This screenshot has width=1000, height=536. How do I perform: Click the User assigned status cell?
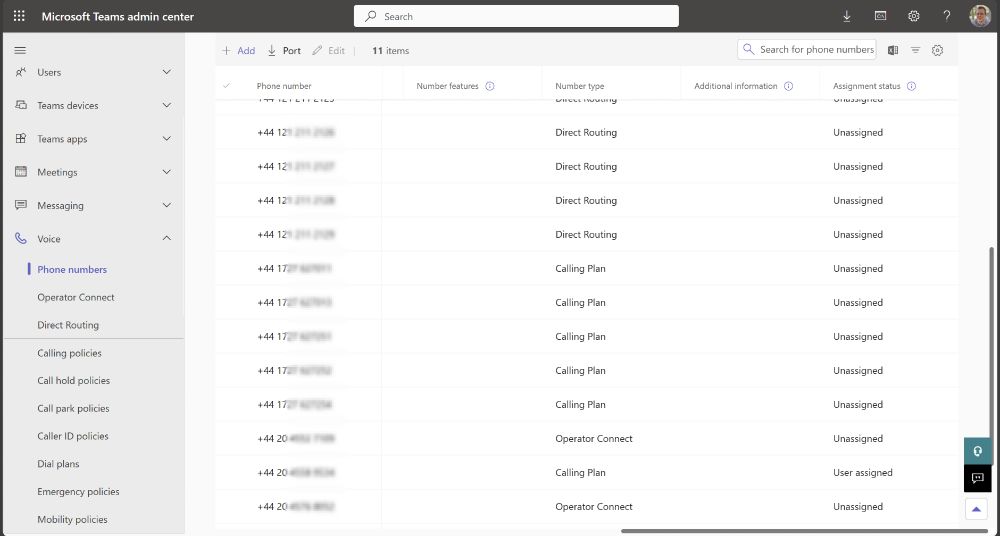[863, 473]
